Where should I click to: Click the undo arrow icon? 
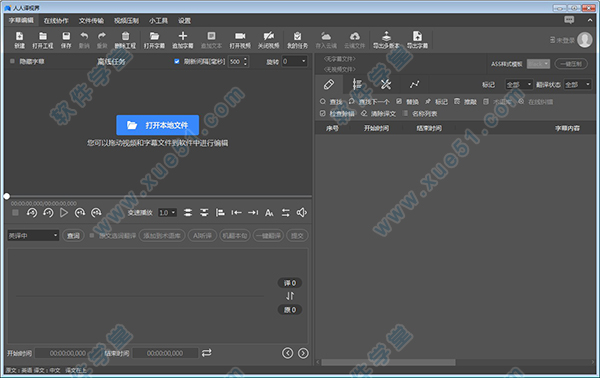tap(84, 36)
